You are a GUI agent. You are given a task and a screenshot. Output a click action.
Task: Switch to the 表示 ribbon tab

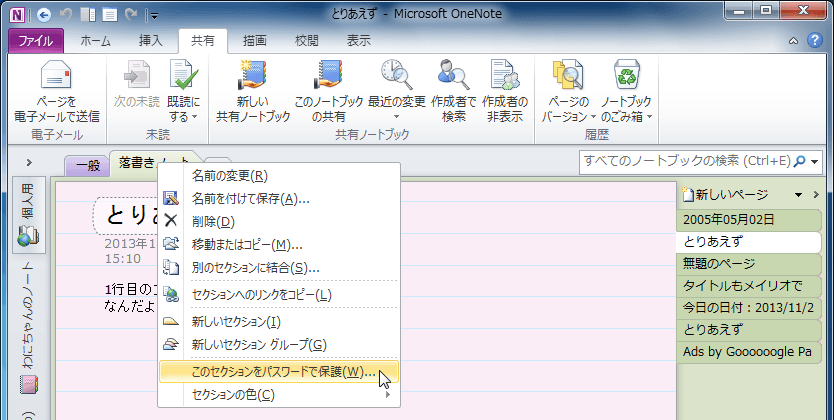pos(358,41)
